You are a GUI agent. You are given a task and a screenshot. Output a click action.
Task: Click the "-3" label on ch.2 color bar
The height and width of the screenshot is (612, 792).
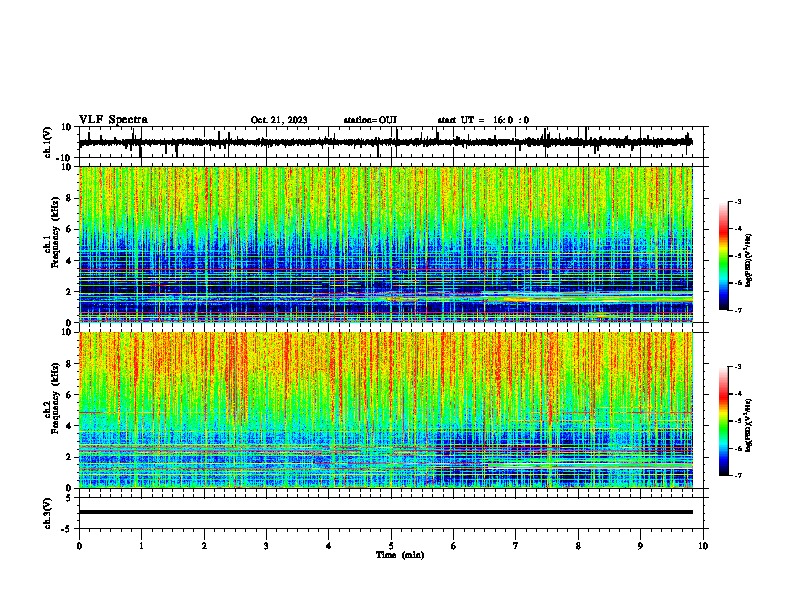point(737,367)
